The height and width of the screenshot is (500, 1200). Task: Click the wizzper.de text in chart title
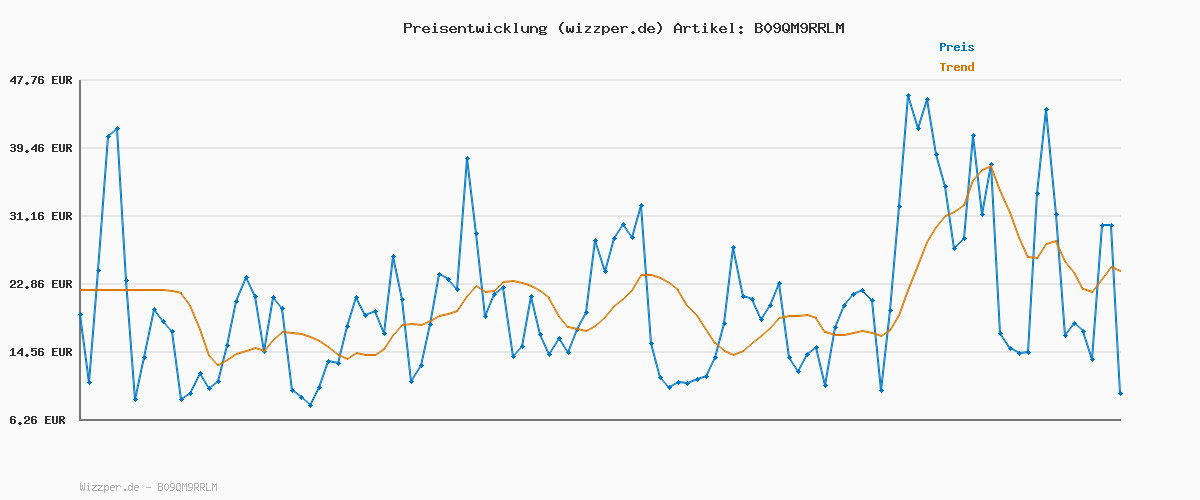pyautogui.click(x=607, y=28)
